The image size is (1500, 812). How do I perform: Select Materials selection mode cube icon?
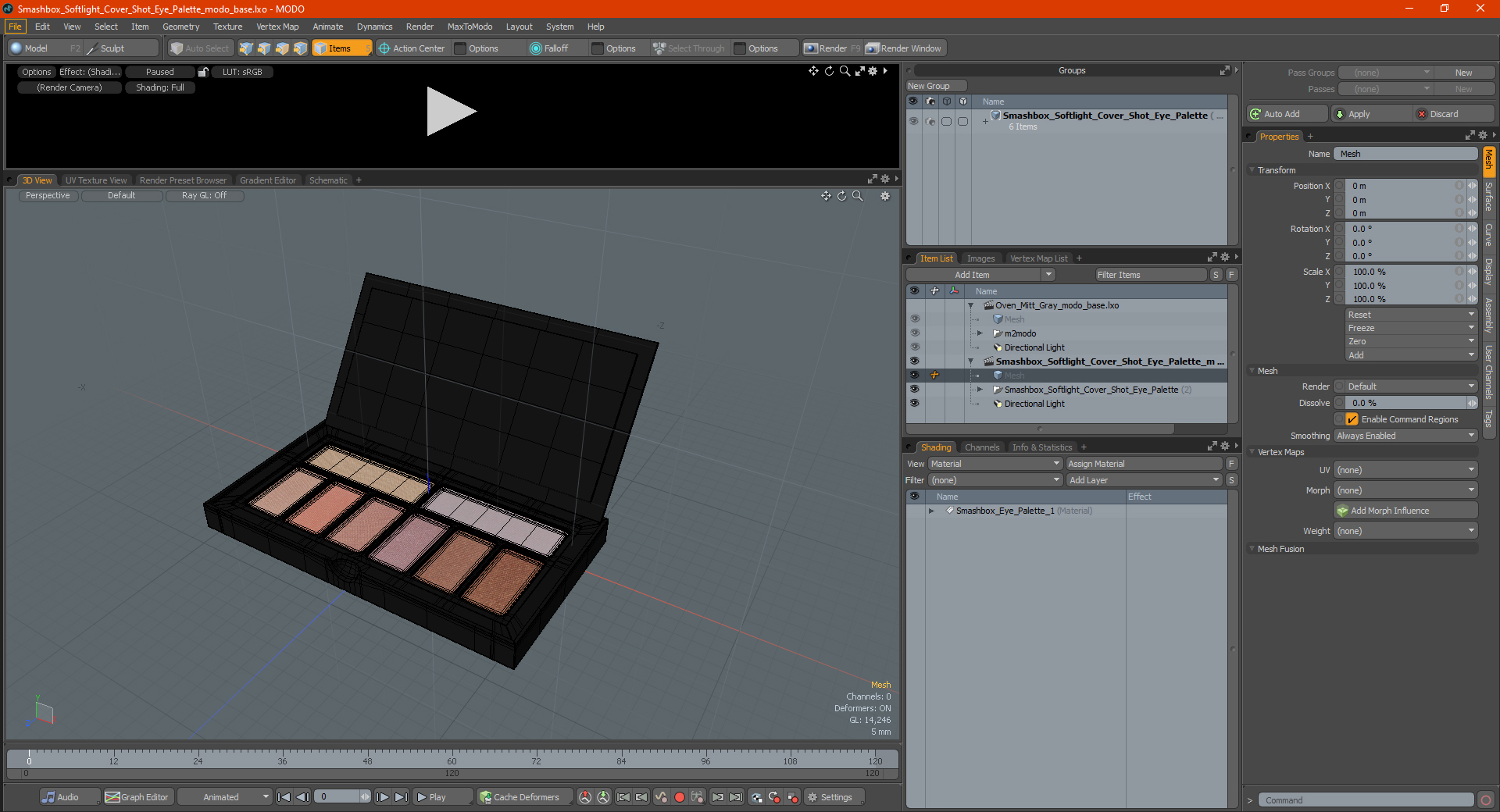(300, 48)
